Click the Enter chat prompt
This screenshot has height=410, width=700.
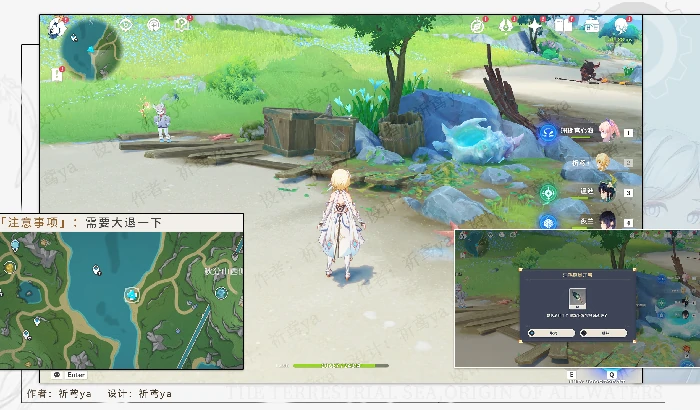(x=69, y=374)
